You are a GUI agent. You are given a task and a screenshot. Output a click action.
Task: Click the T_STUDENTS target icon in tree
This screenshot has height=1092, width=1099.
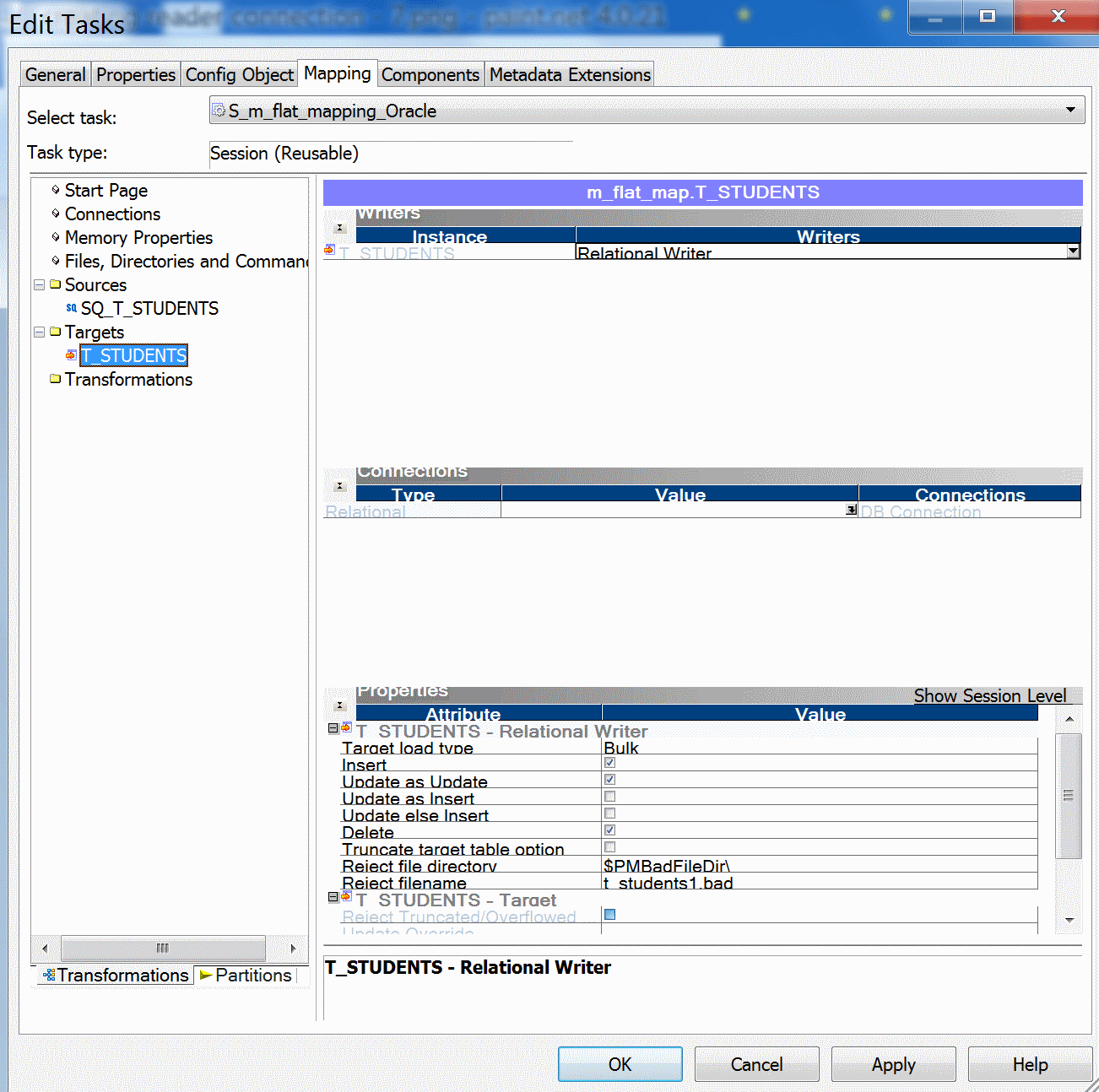tap(71, 355)
